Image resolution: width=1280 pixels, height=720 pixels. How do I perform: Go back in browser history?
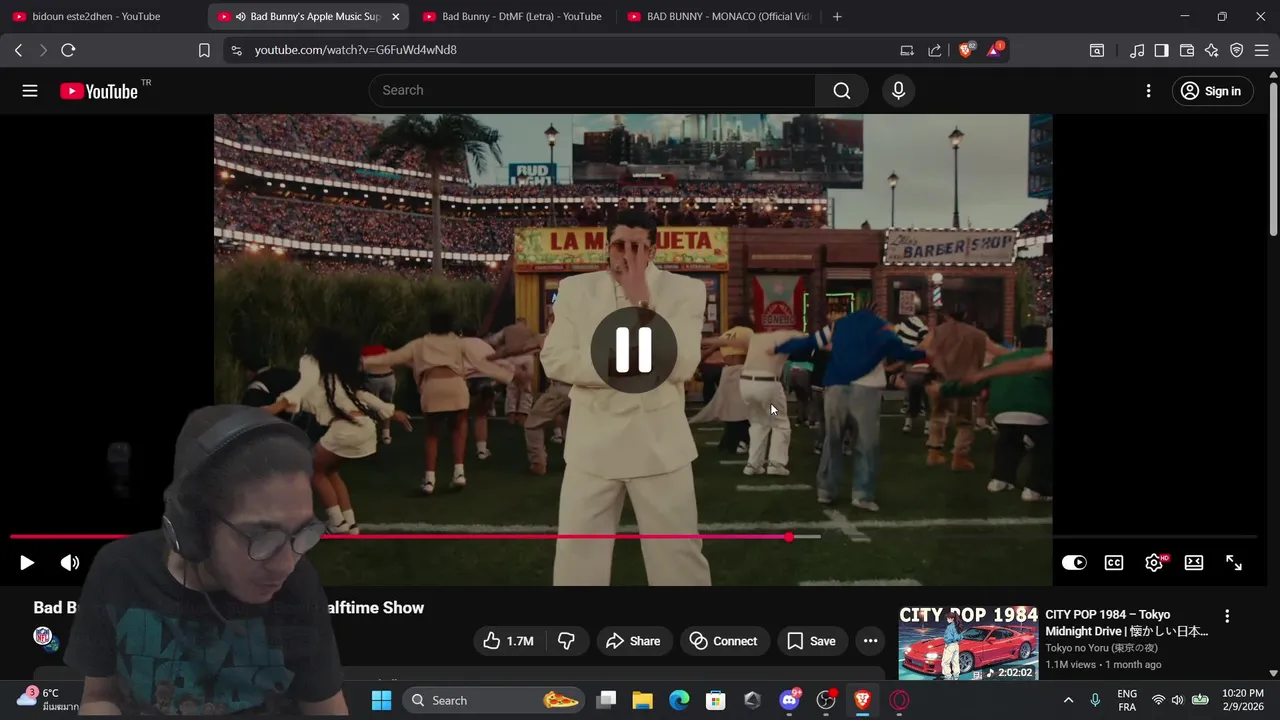coord(18,50)
